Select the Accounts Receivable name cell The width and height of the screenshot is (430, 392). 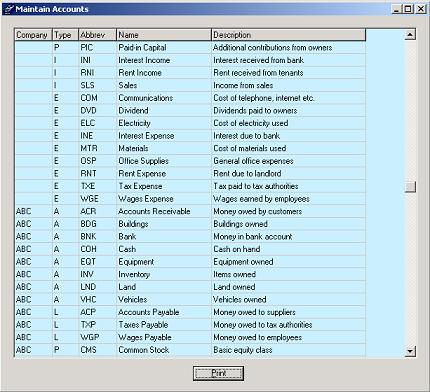[x=164, y=211]
